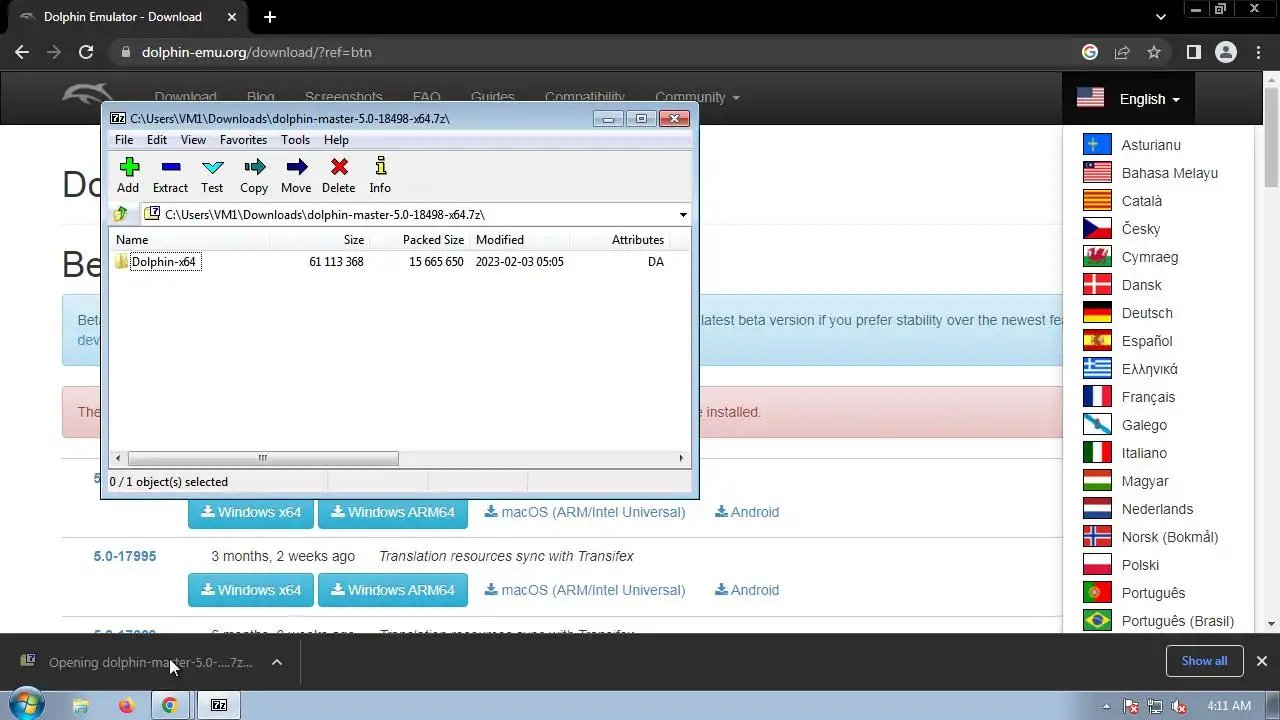Viewport: 1280px width, 720px height.
Task: Open a new browser tab
Action: 270,17
